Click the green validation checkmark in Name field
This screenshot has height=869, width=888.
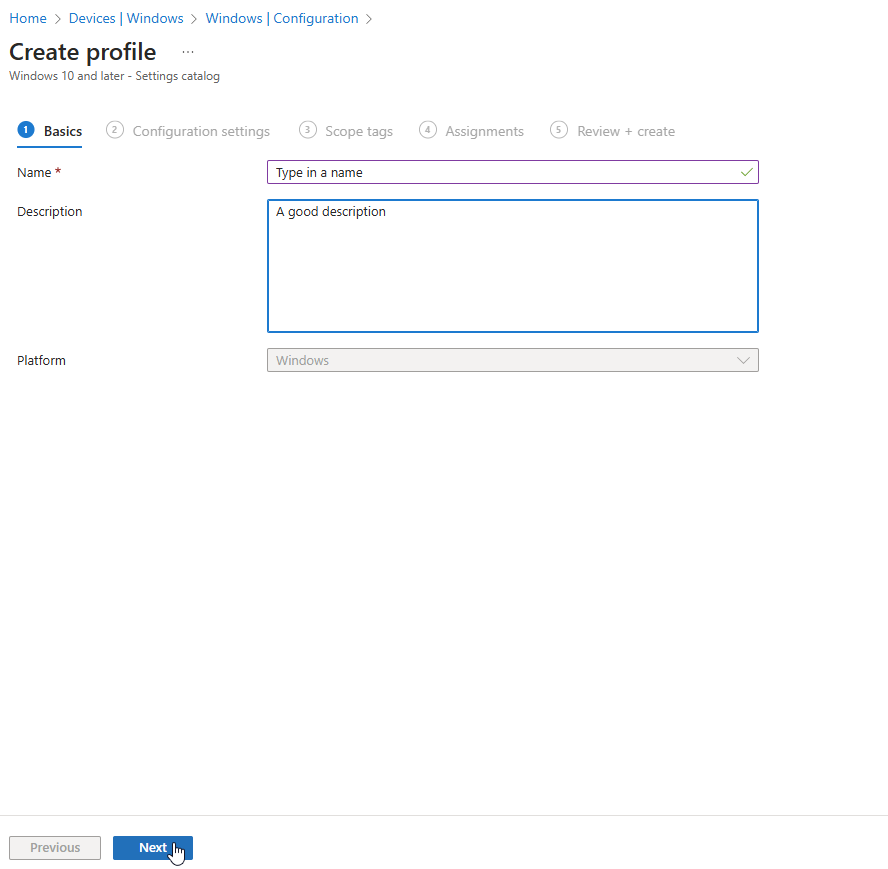746,172
